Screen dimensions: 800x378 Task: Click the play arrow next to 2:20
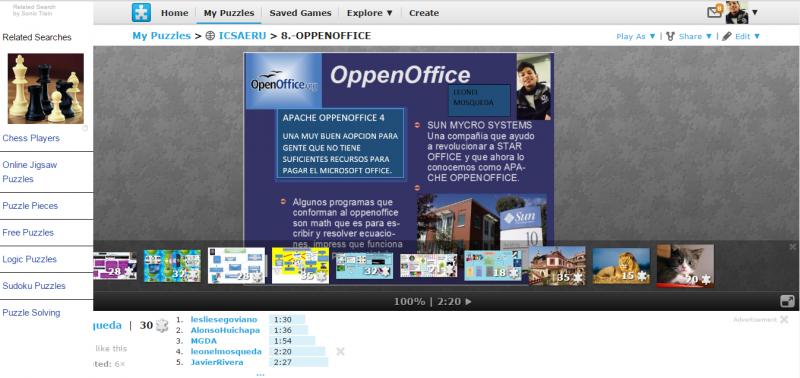(468, 301)
